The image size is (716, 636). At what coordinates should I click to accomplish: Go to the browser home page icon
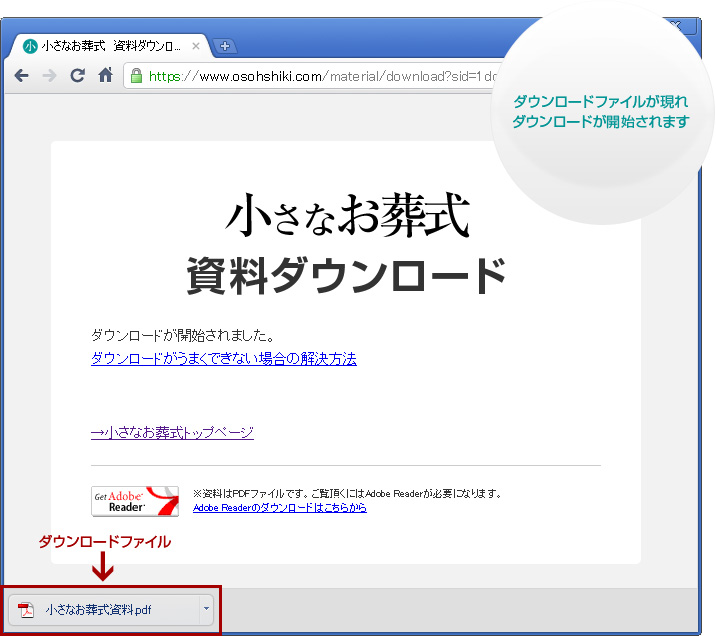point(105,75)
